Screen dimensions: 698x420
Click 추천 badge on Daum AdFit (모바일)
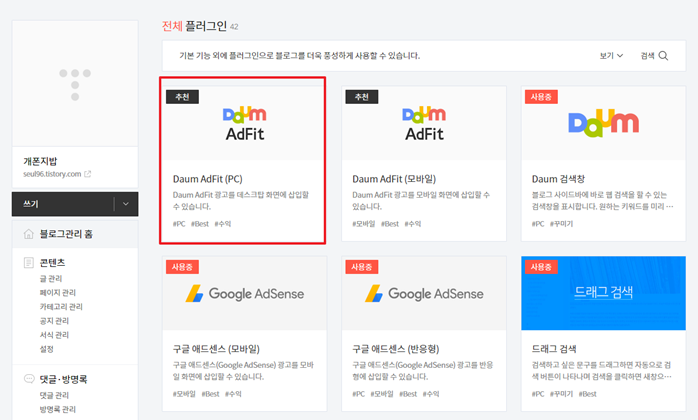click(361, 97)
